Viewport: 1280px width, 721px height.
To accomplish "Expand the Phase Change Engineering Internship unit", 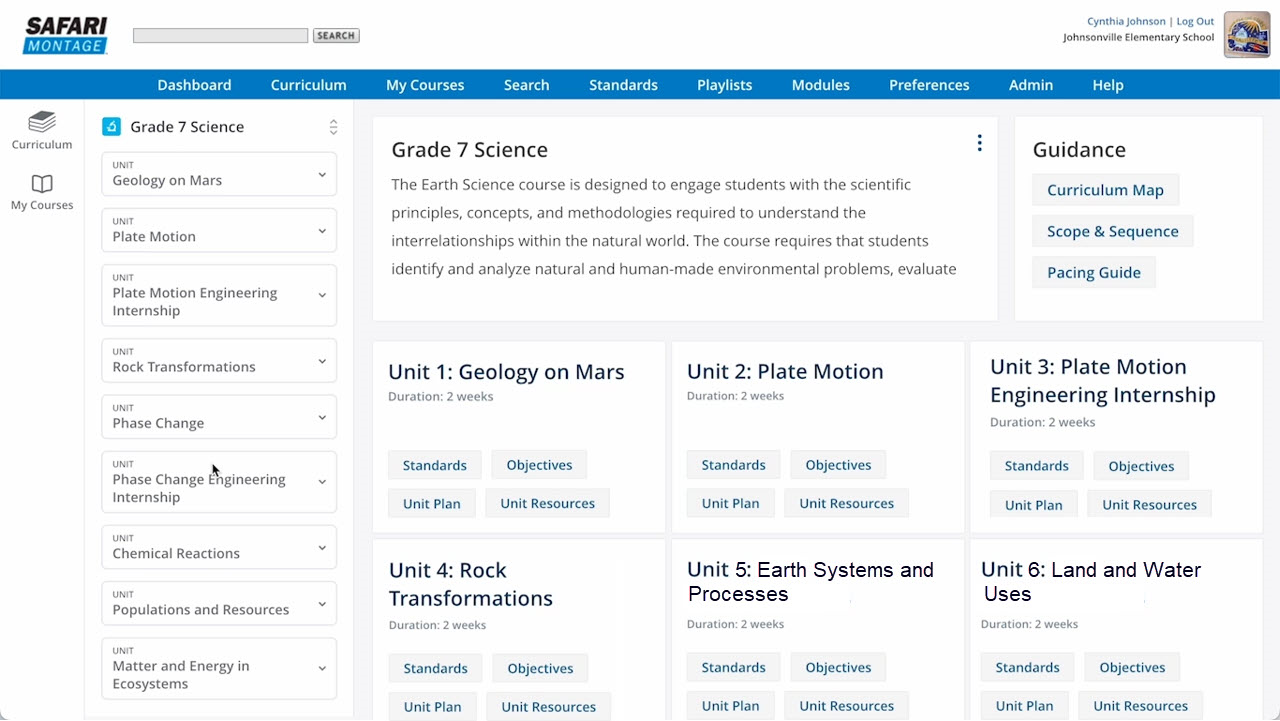I will pos(219,481).
